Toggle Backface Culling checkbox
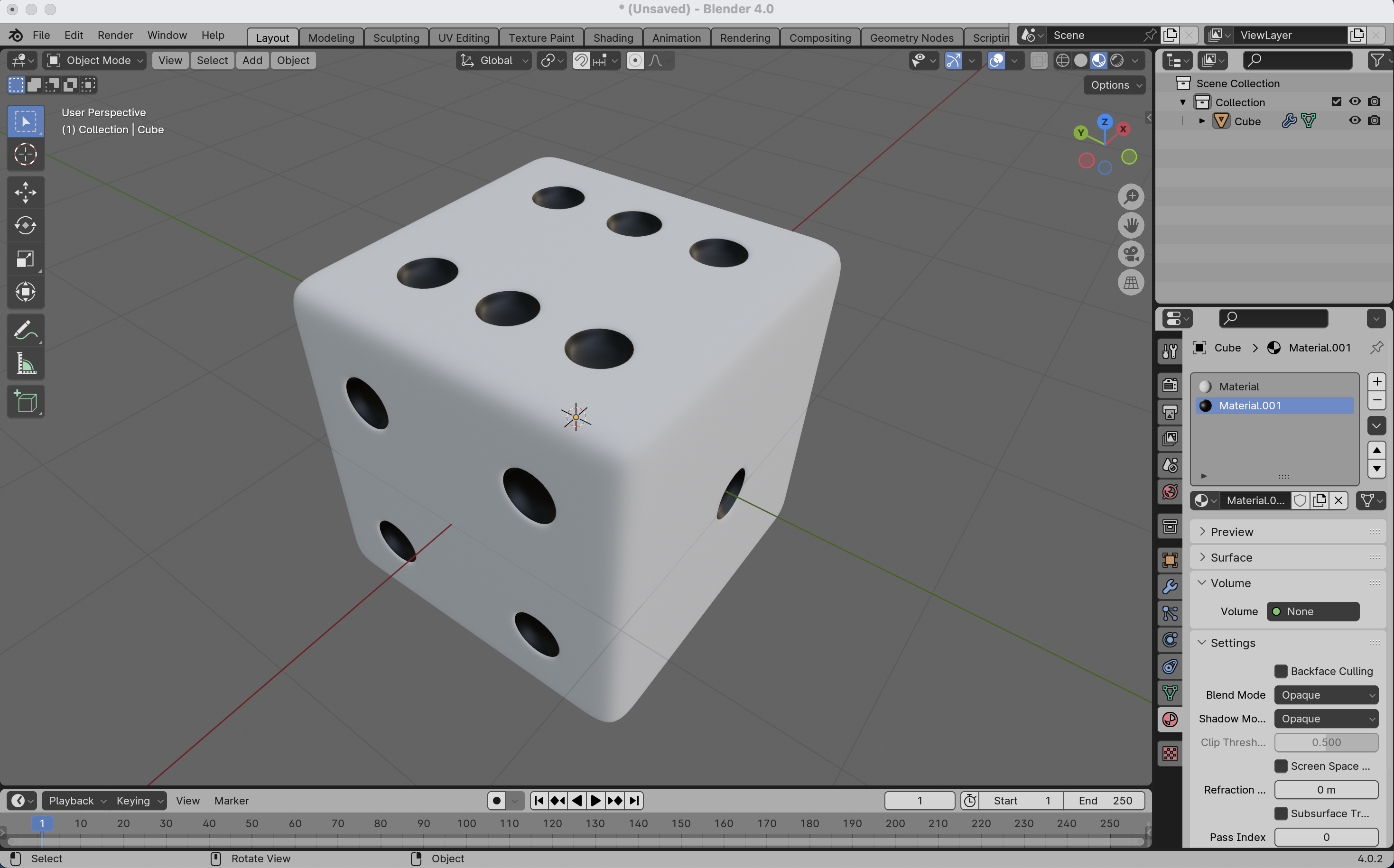Viewport: 1394px width, 868px height. 1280,671
